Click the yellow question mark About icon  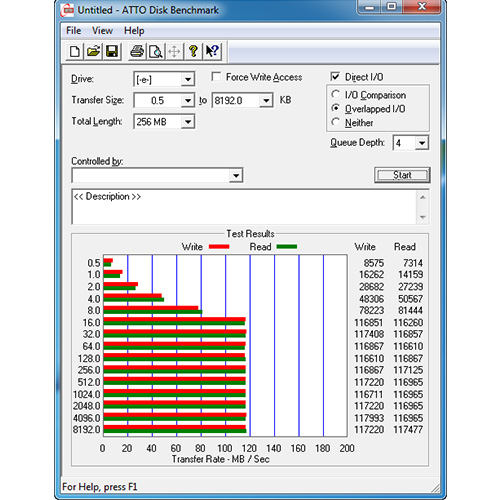(x=193, y=52)
